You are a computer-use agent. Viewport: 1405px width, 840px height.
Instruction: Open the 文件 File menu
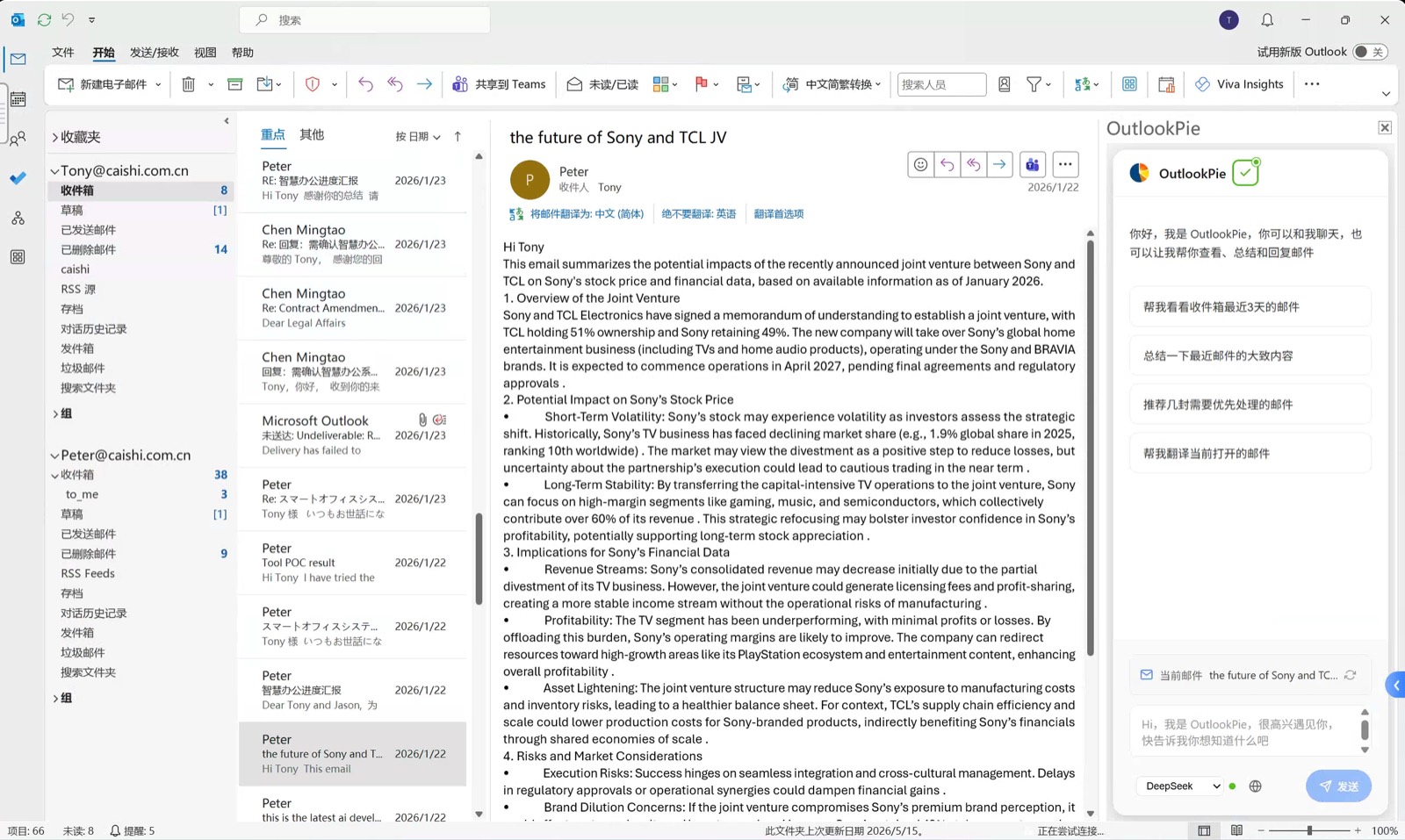(x=63, y=53)
